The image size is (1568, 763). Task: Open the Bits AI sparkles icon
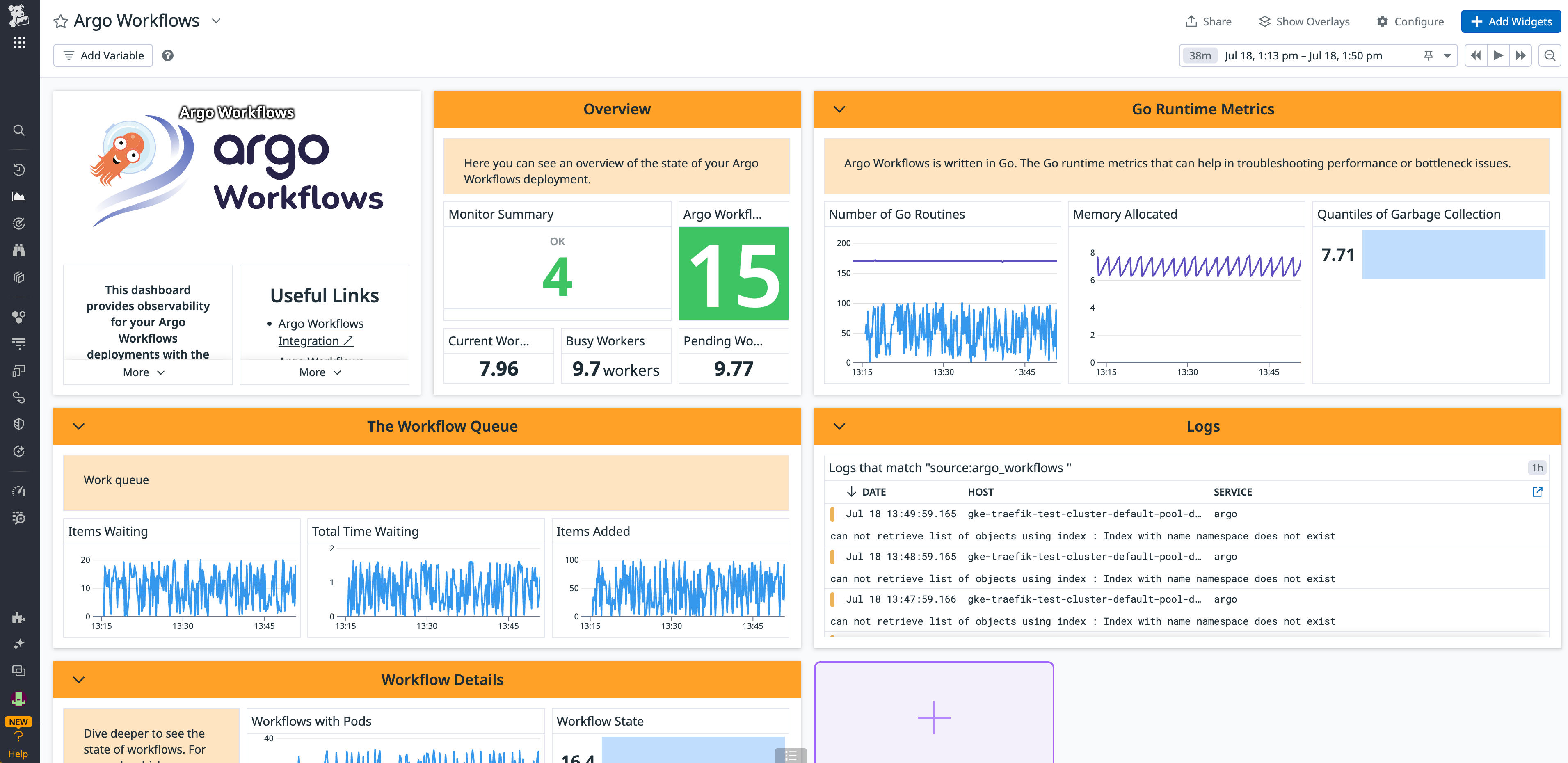pyautogui.click(x=19, y=644)
